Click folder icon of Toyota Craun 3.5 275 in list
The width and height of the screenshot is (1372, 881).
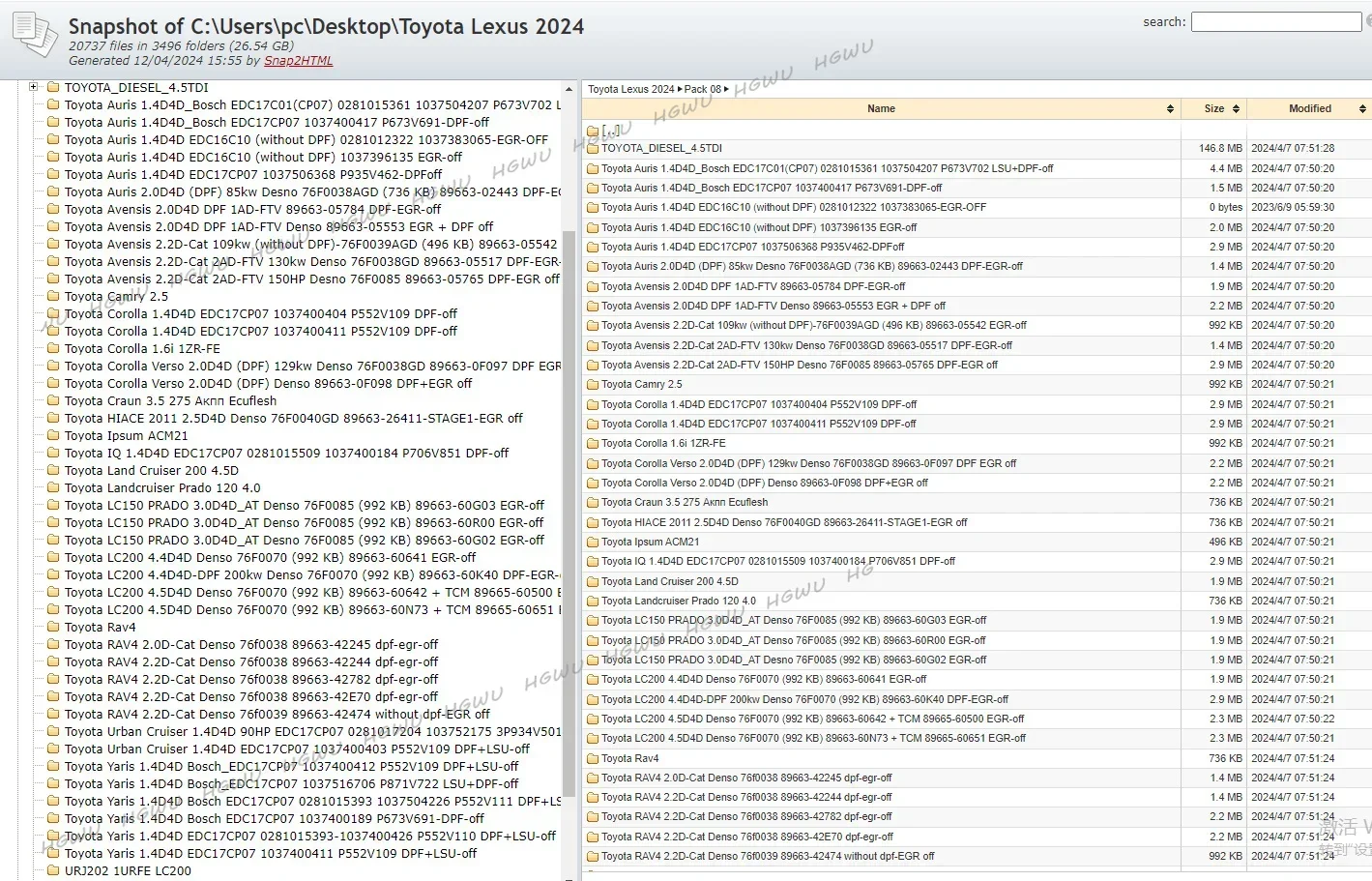(593, 503)
